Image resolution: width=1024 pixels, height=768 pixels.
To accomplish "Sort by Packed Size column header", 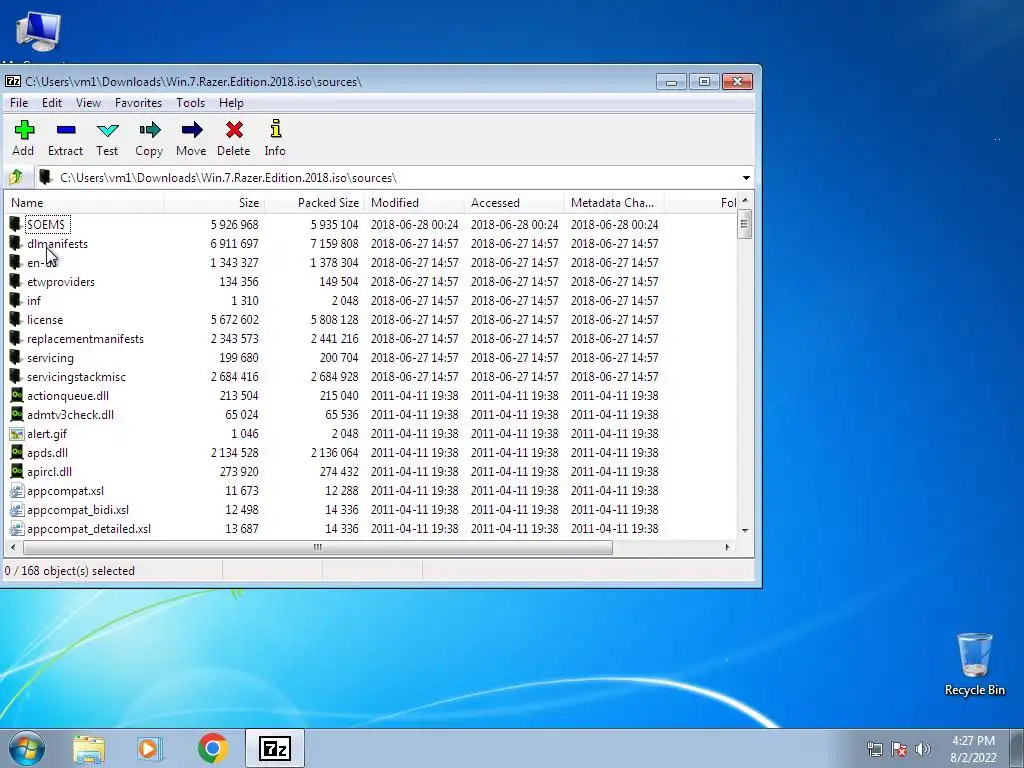I will pos(315,202).
